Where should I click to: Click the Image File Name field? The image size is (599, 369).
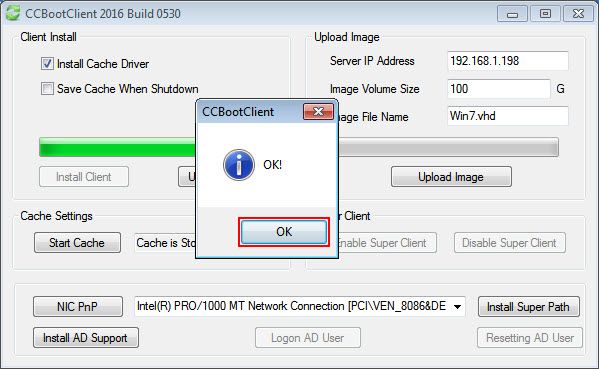[x=508, y=116]
